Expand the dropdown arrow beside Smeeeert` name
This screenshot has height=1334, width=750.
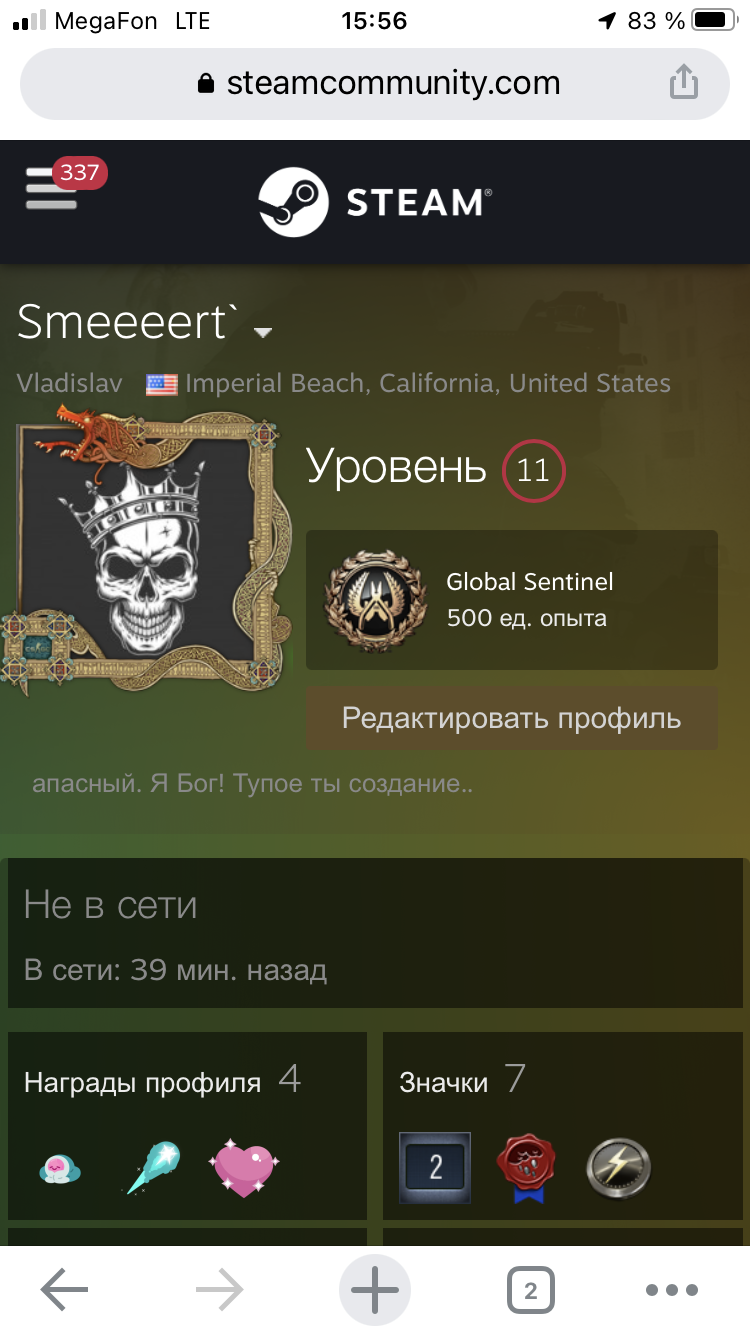coord(263,333)
